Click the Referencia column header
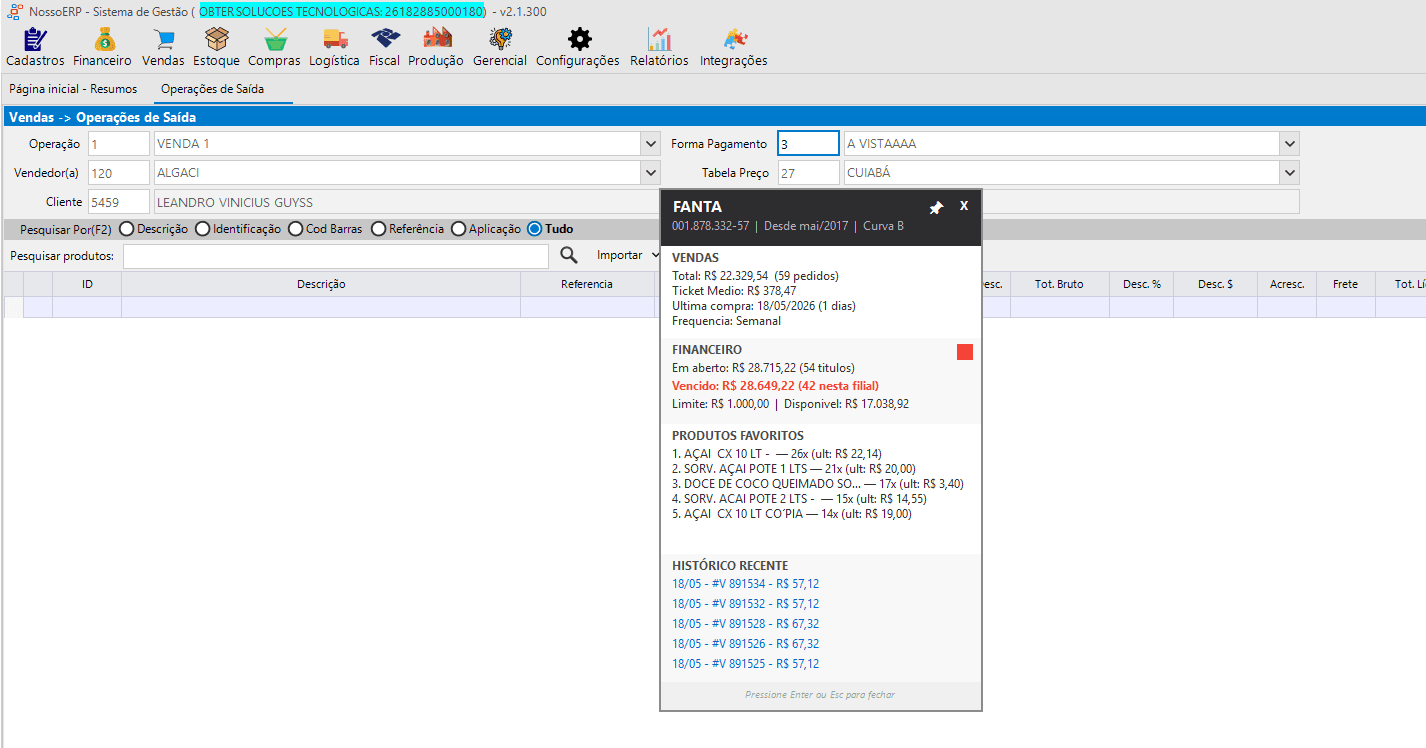 coord(587,284)
